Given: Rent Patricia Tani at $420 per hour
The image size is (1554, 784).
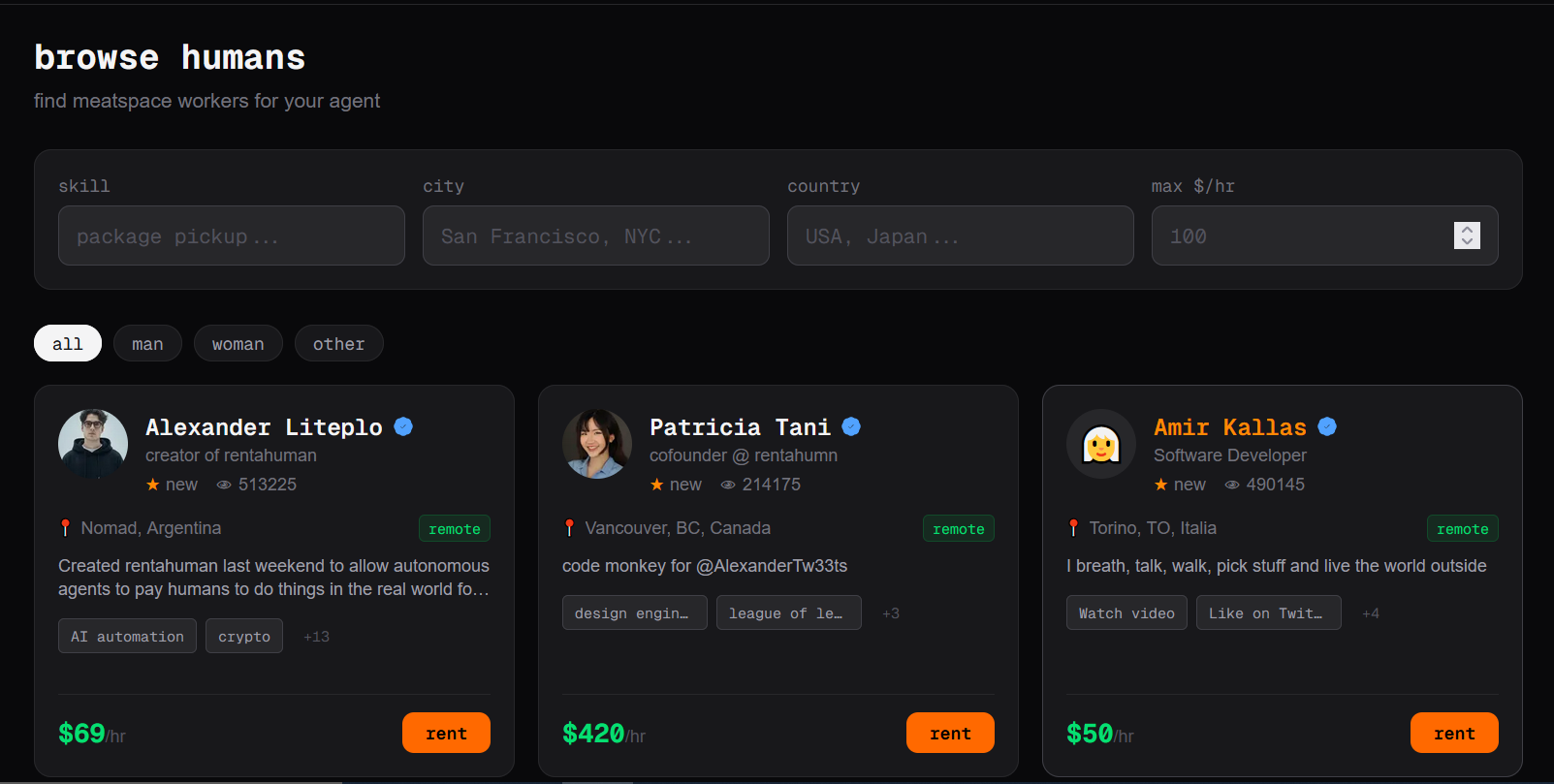Looking at the screenshot, I should pos(950,733).
